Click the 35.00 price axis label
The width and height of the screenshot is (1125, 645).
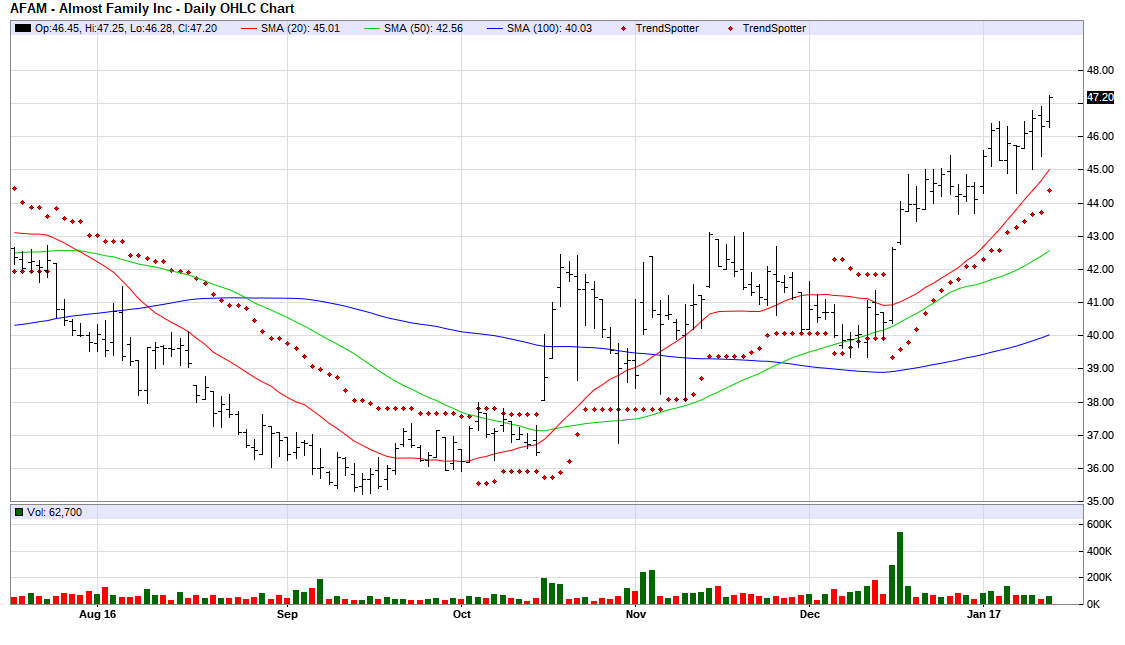click(x=1100, y=501)
